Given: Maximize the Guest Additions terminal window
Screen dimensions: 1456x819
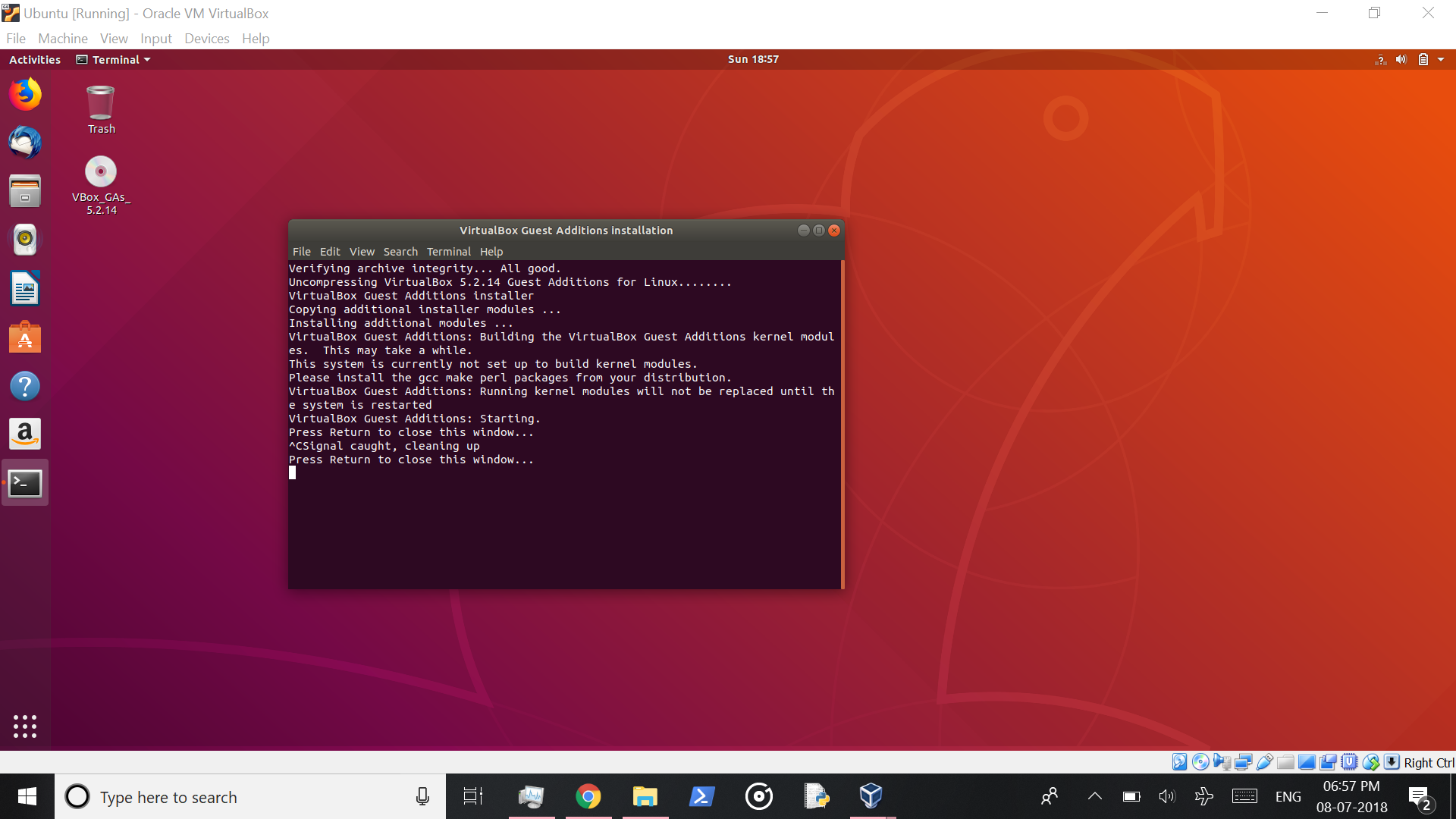Looking at the screenshot, I should 819,230.
